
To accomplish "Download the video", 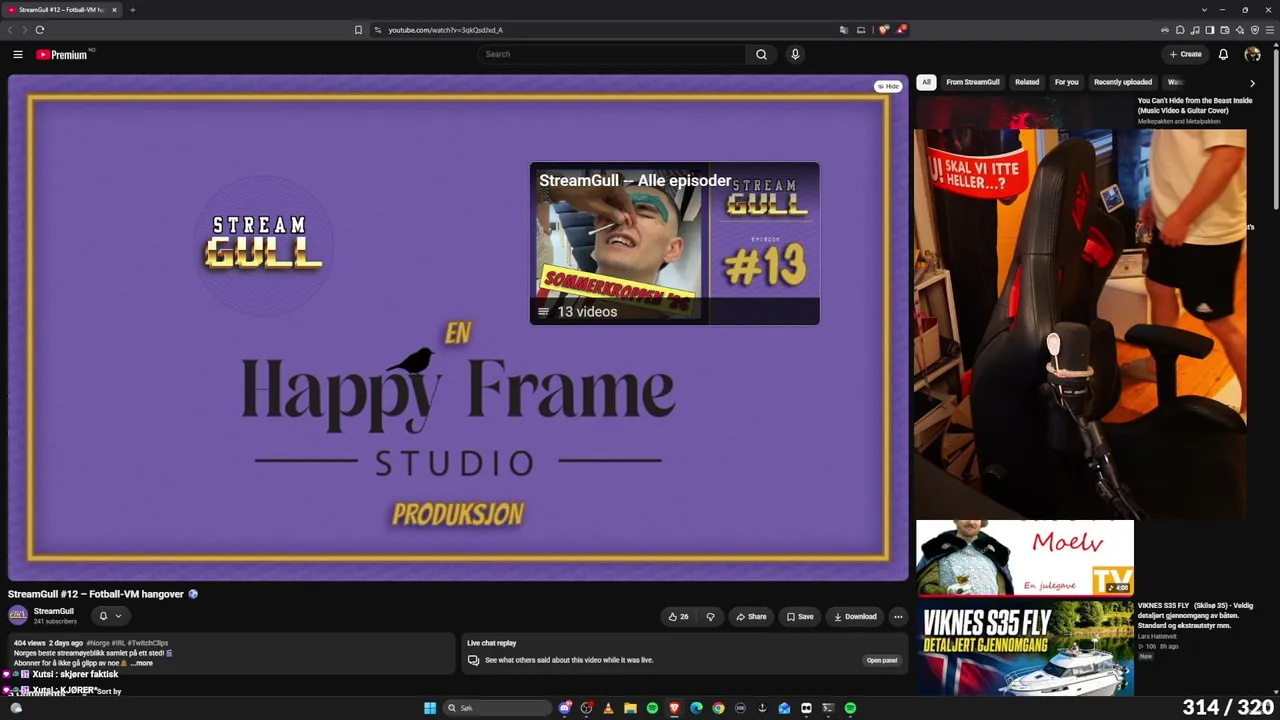I will click(x=855, y=617).
